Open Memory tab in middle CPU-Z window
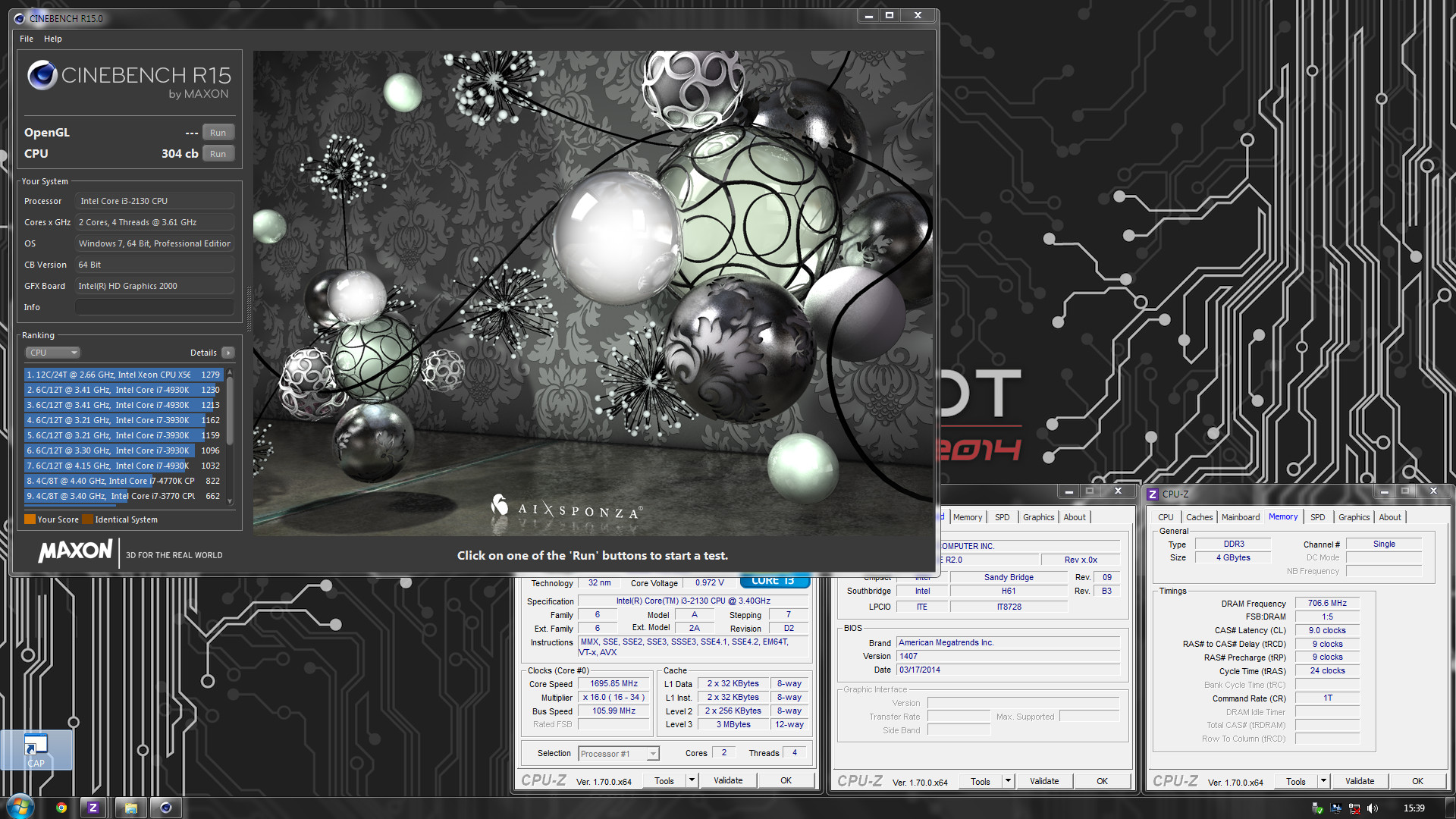This screenshot has height=819, width=1456. pyautogui.click(x=968, y=517)
